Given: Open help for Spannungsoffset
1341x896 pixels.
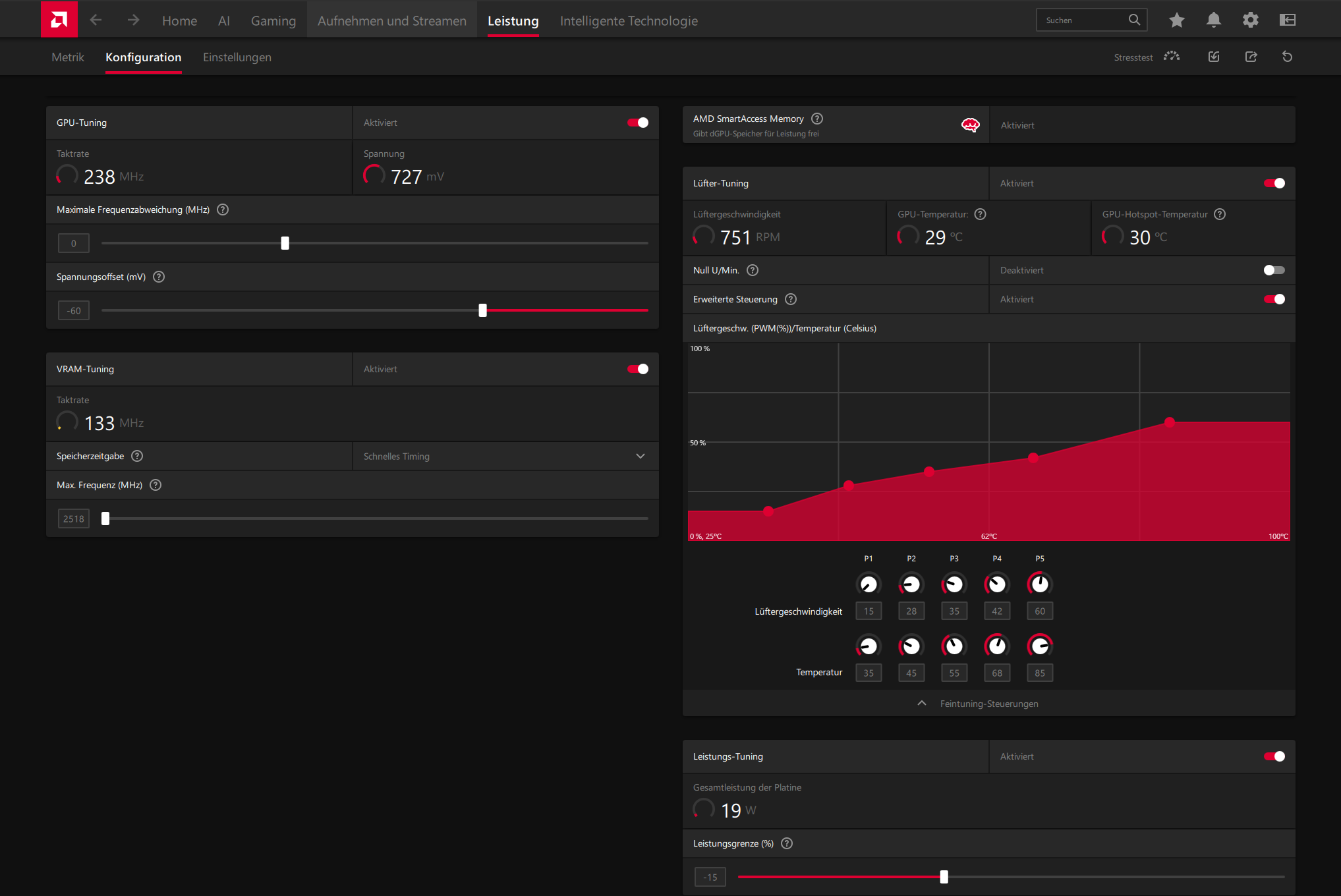Looking at the screenshot, I should (x=159, y=277).
